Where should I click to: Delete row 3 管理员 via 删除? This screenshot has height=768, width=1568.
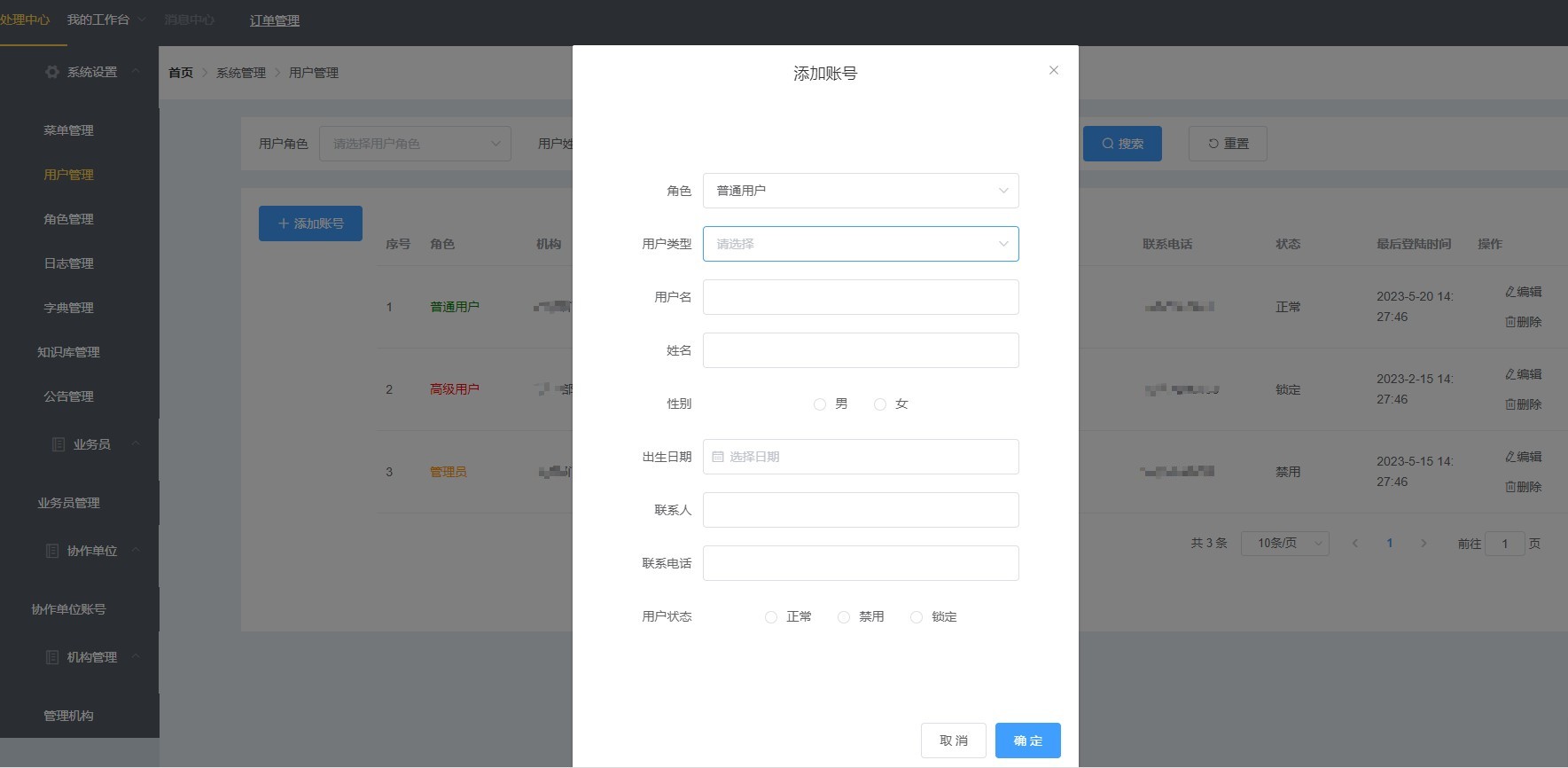[x=1524, y=487]
